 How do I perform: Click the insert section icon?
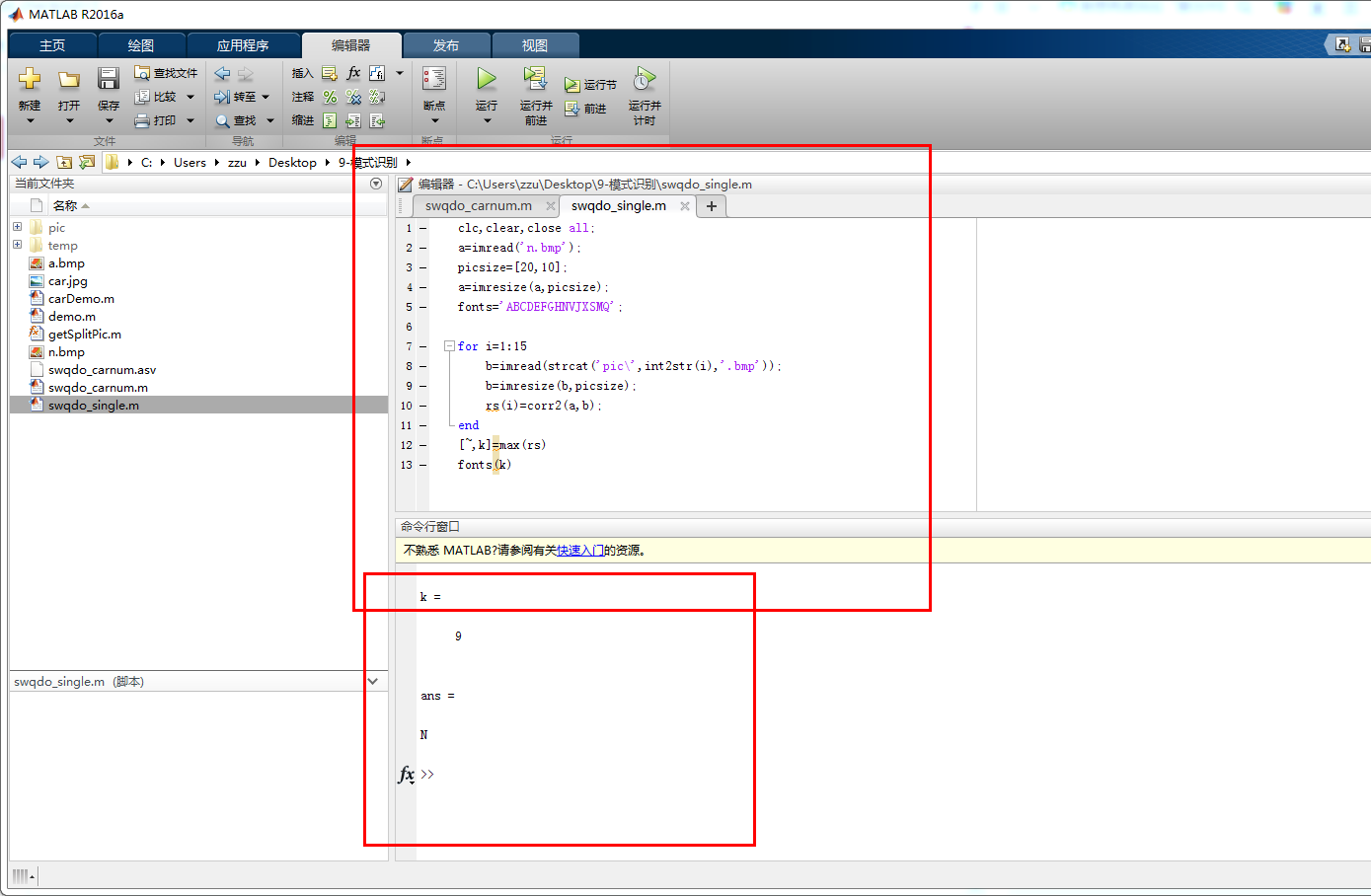pyautogui.click(x=330, y=73)
